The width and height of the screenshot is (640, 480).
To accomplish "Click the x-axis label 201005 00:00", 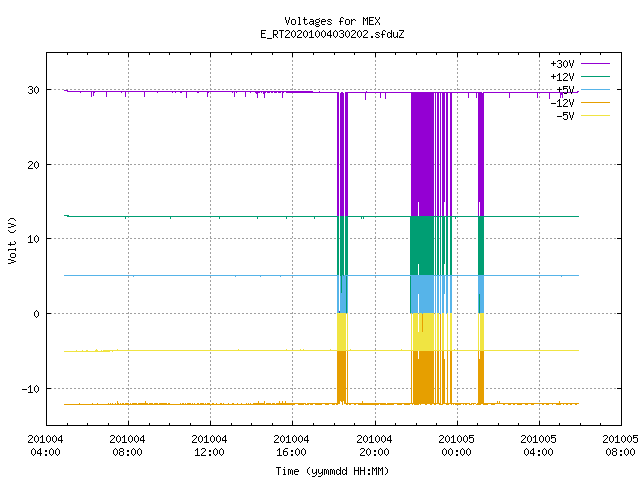I will click(456, 446).
